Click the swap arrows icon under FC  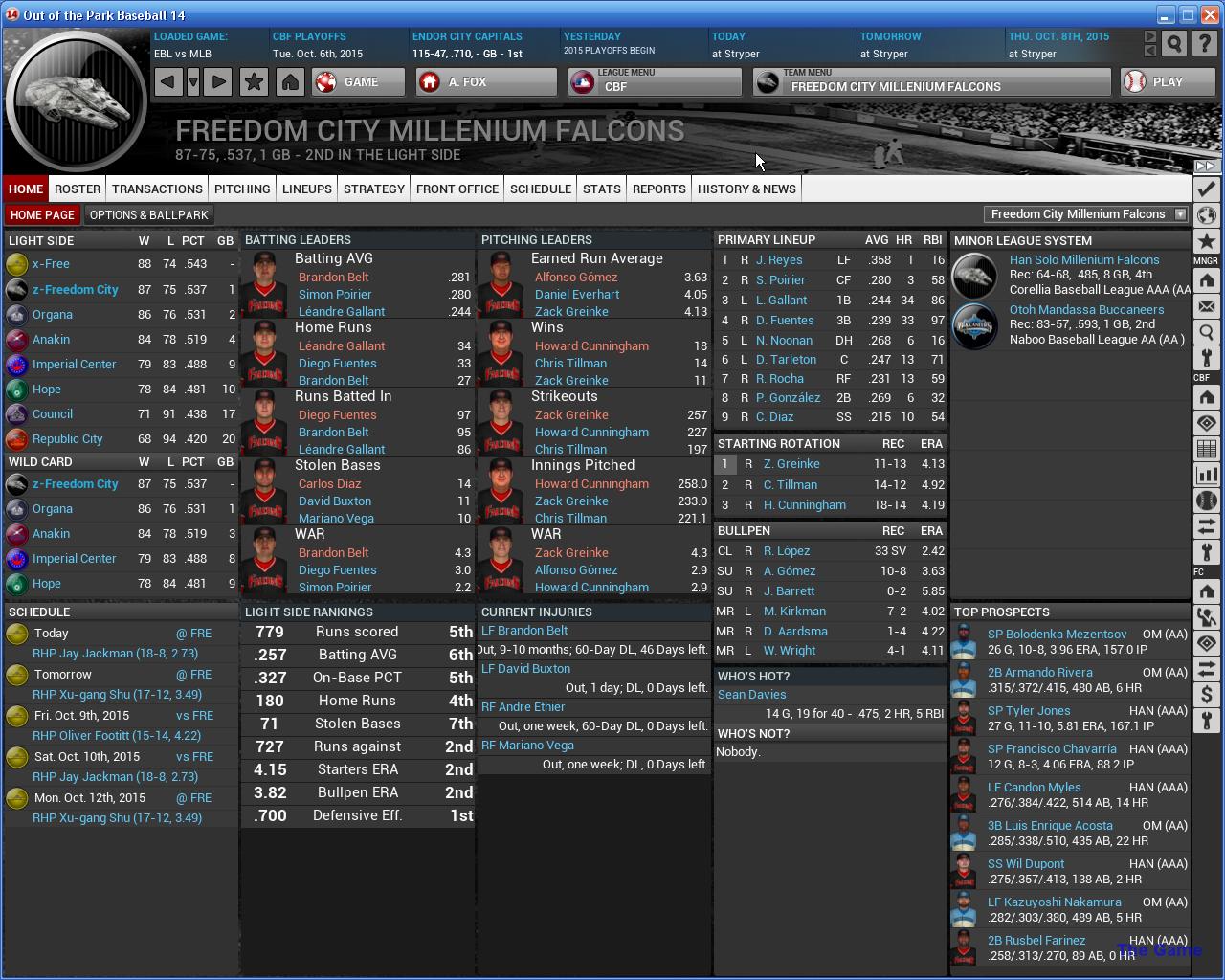tap(1206, 669)
